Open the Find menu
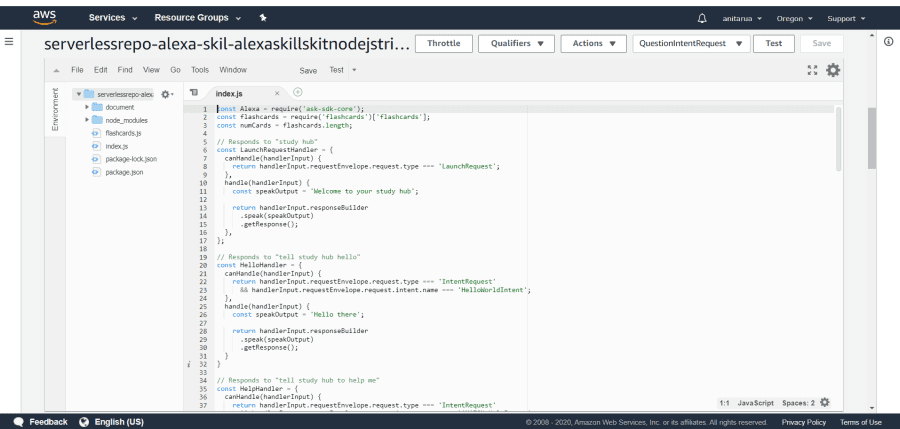Viewport: 900px width, 429px height. (x=125, y=70)
